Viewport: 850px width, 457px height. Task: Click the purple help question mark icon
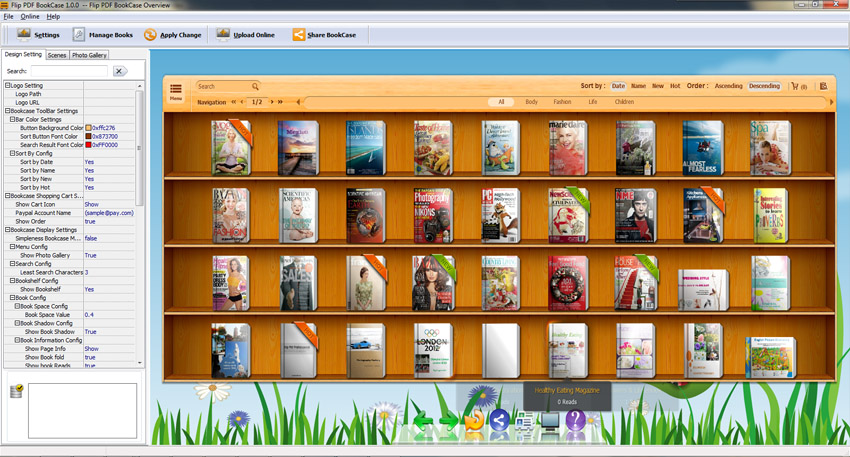tap(575, 422)
